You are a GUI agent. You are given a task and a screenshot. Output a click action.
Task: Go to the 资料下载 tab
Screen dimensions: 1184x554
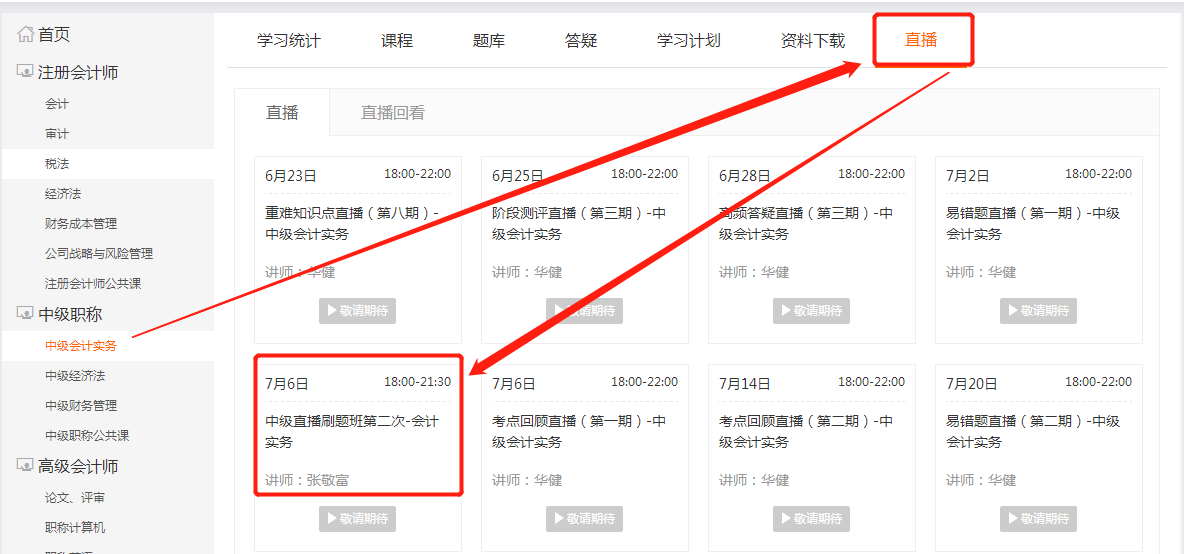(812, 41)
